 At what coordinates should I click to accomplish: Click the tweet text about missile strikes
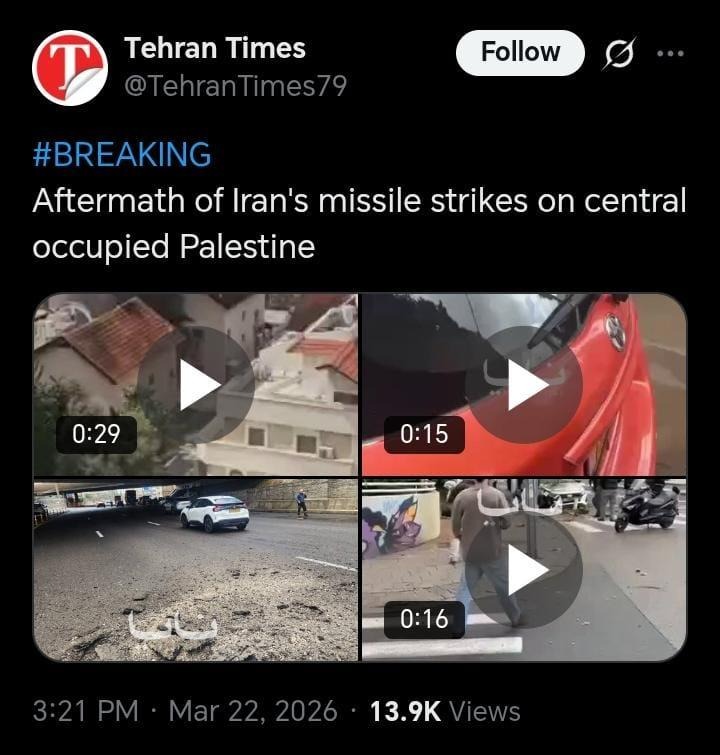[x=359, y=223]
